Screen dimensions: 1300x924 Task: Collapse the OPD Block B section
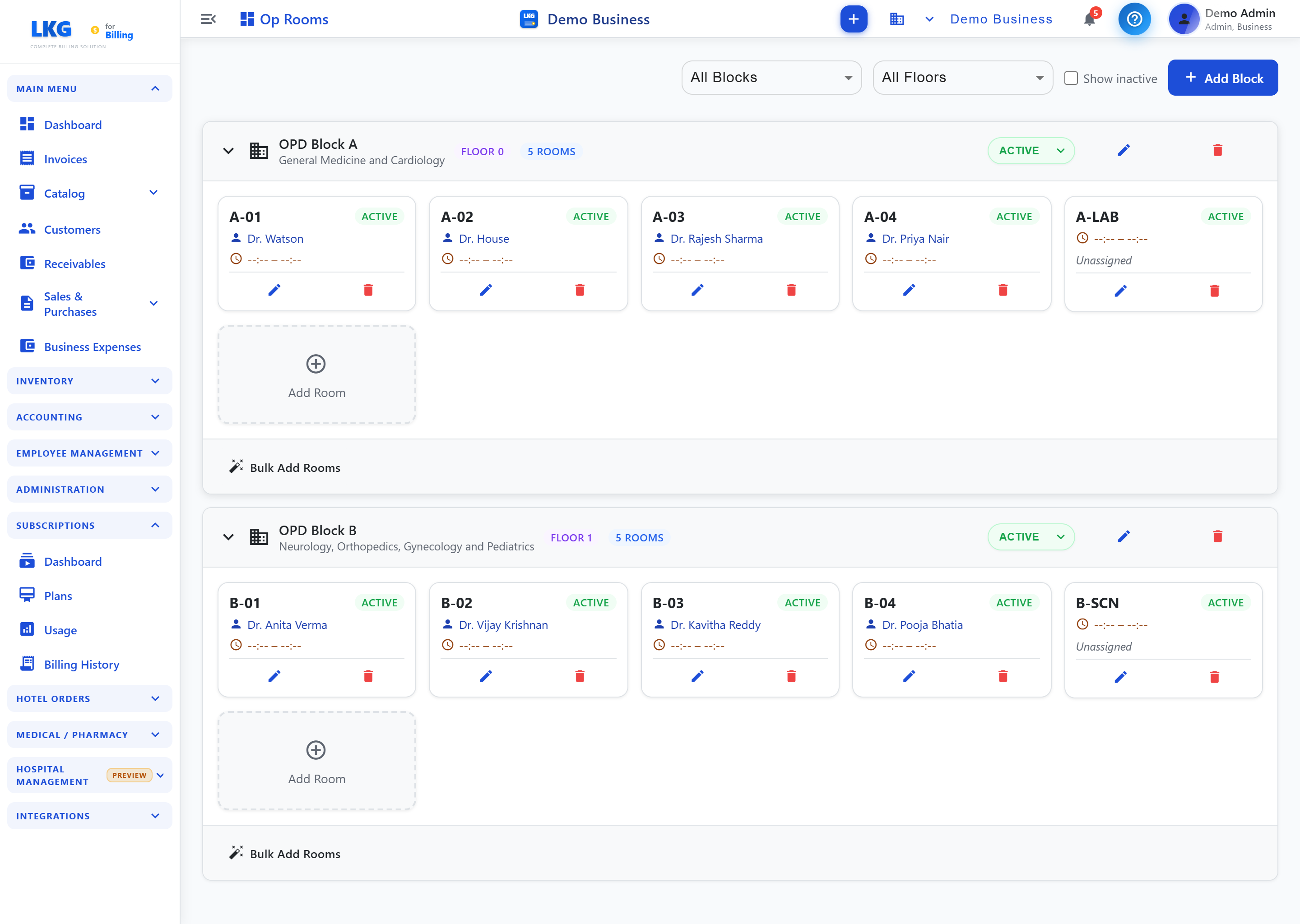(228, 537)
